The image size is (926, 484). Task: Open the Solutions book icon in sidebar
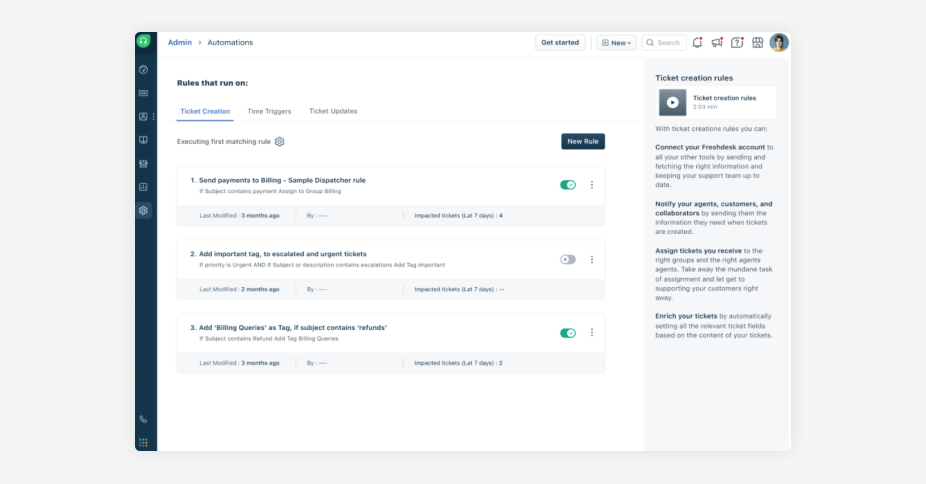pyautogui.click(x=144, y=140)
